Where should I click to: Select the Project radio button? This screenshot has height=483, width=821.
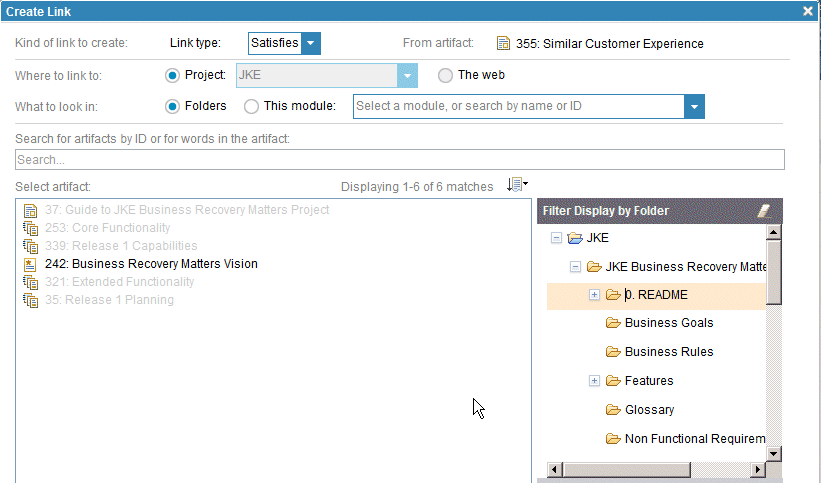(x=172, y=75)
